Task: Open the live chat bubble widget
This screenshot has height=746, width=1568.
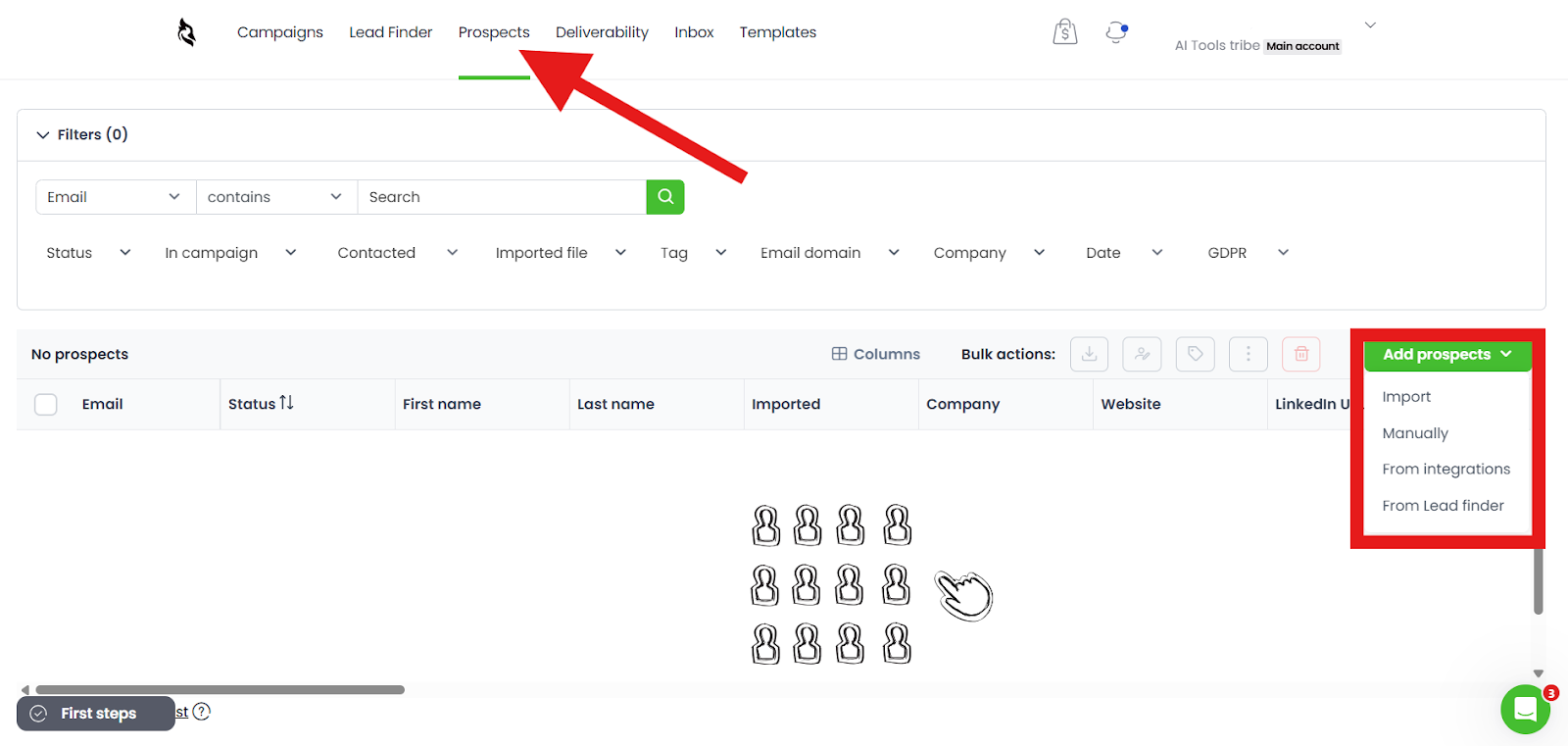Action: click(x=1525, y=709)
